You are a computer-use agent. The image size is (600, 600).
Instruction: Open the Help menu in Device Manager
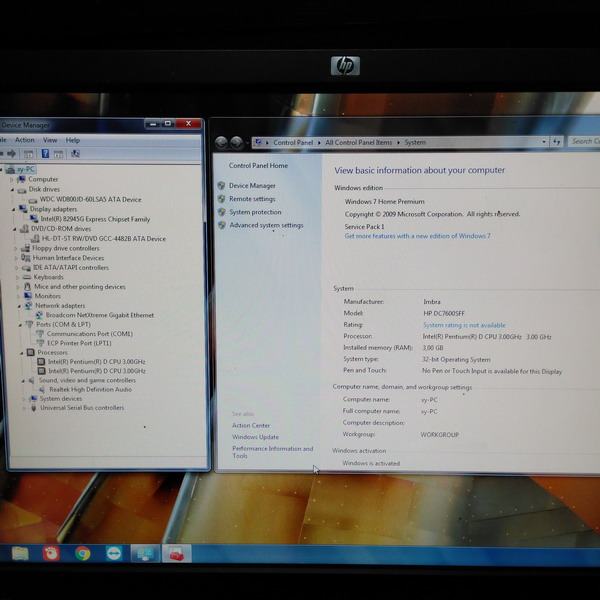point(72,140)
